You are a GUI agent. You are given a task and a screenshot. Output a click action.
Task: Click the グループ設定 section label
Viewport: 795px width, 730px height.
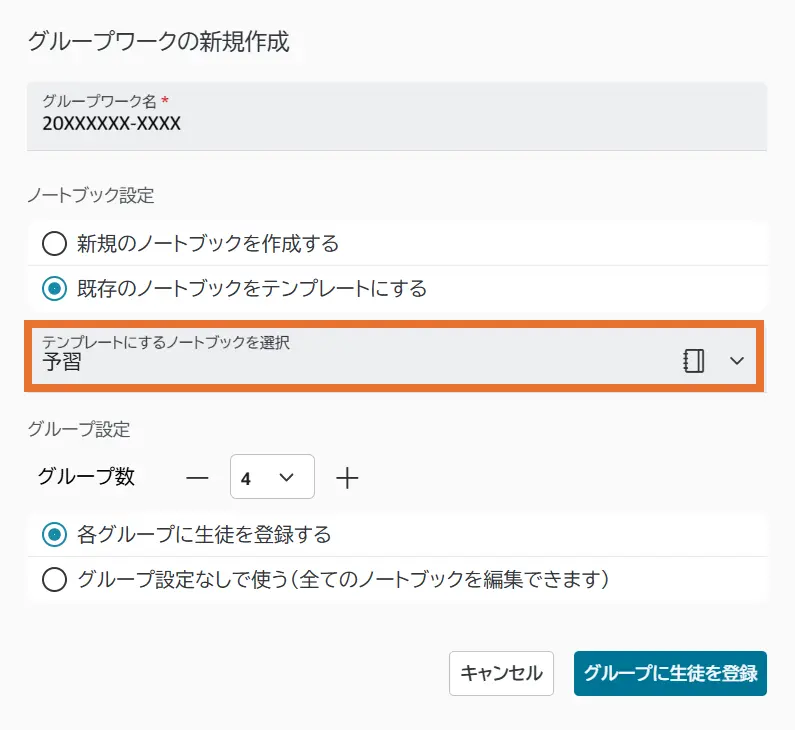[x=79, y=429]
